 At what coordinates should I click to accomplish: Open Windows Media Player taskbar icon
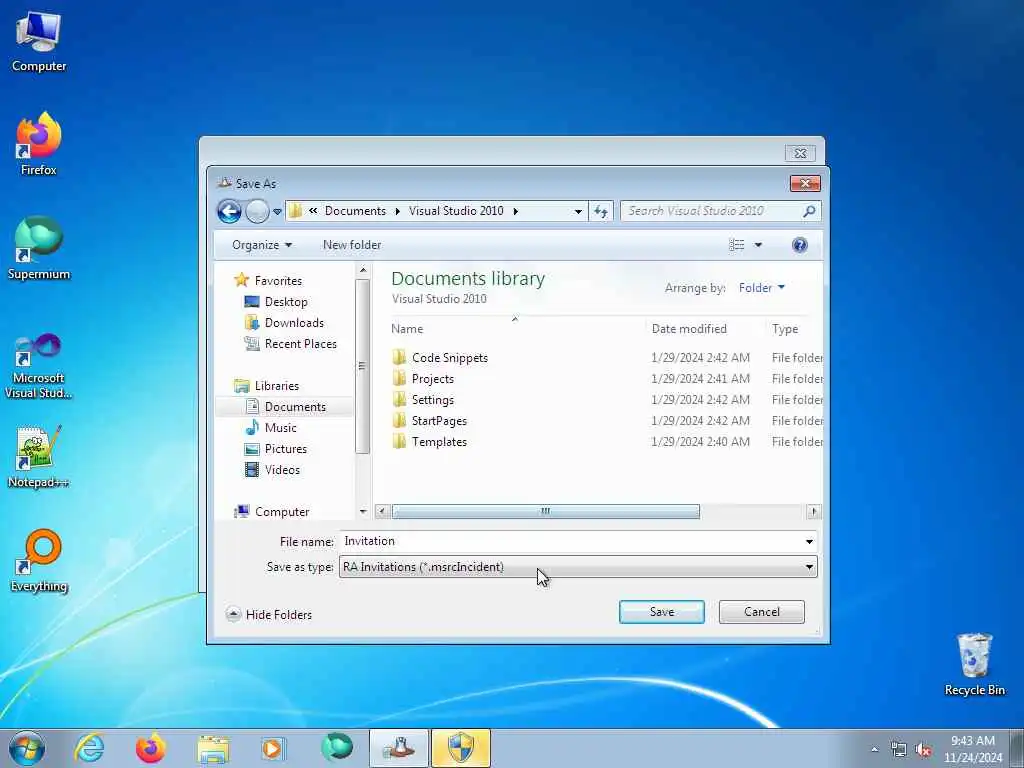point(274,748)
